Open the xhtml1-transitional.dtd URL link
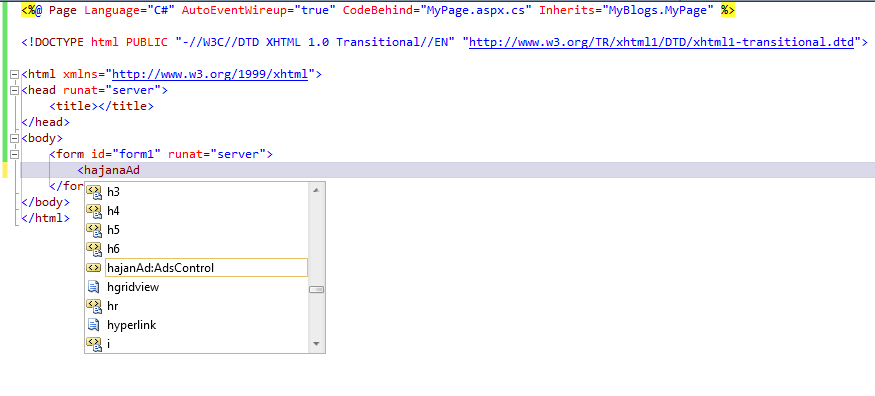Image resolution: width=875 pixels, height=396 pixels. point(661,42)
